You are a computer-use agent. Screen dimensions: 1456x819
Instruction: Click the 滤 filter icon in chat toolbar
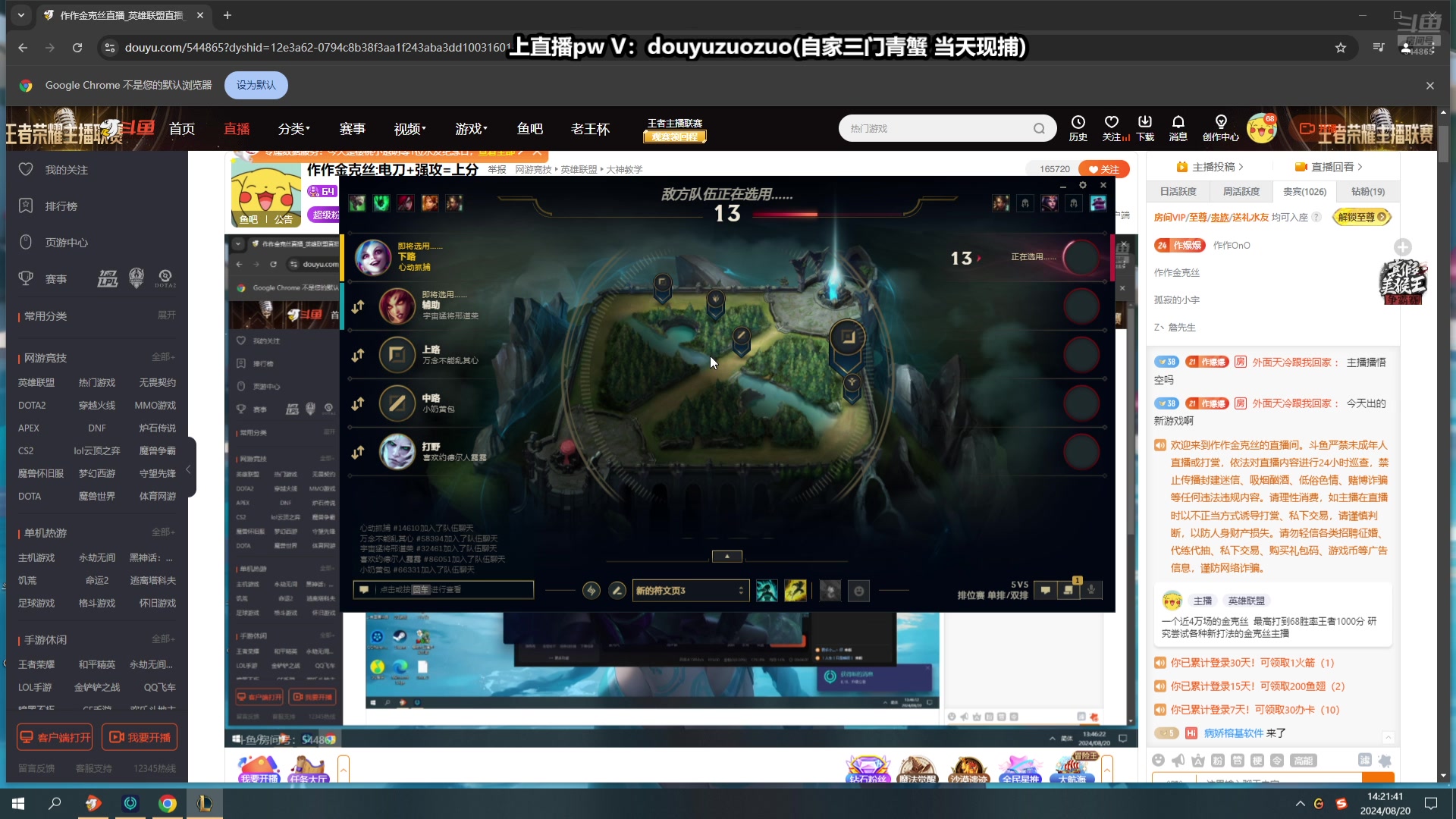1365,760
